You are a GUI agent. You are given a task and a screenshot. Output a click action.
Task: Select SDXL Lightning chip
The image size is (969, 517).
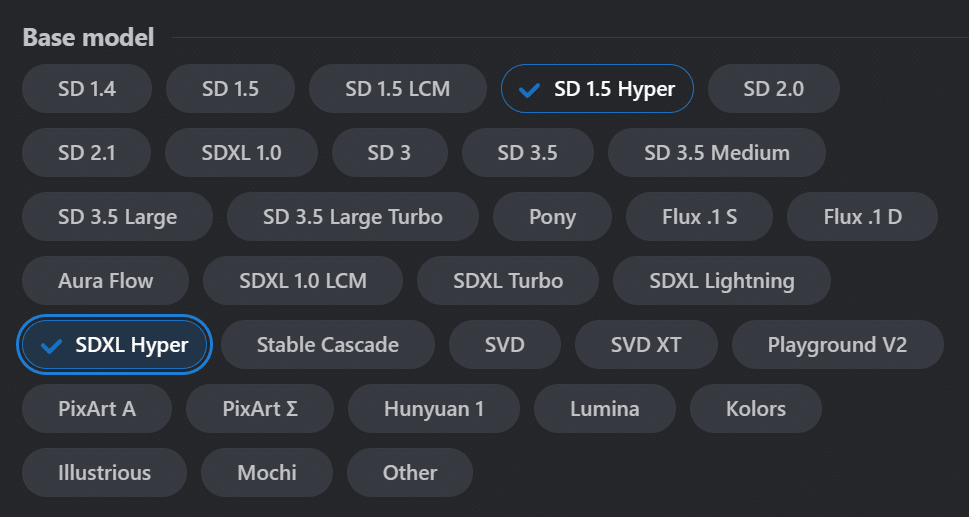(x=722, y=280)
